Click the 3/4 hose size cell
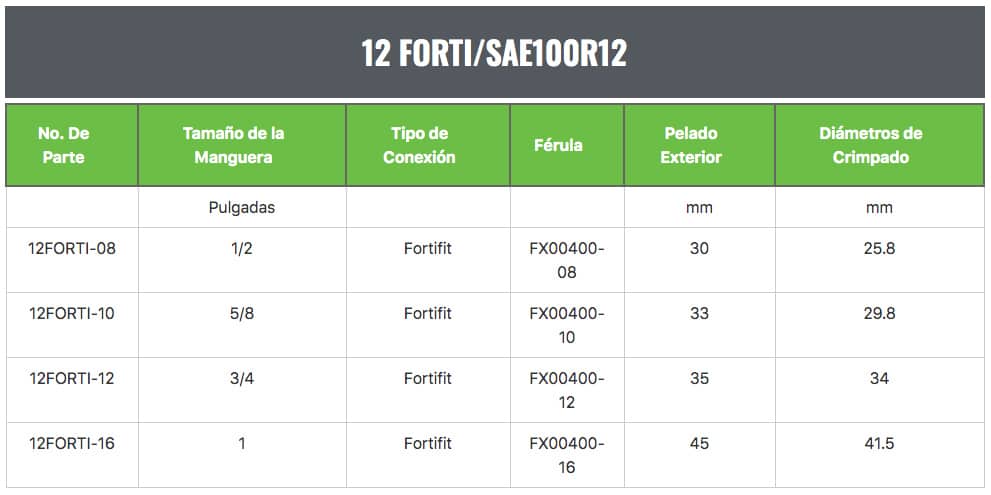The image size is (991, 495). click(241, 378)
